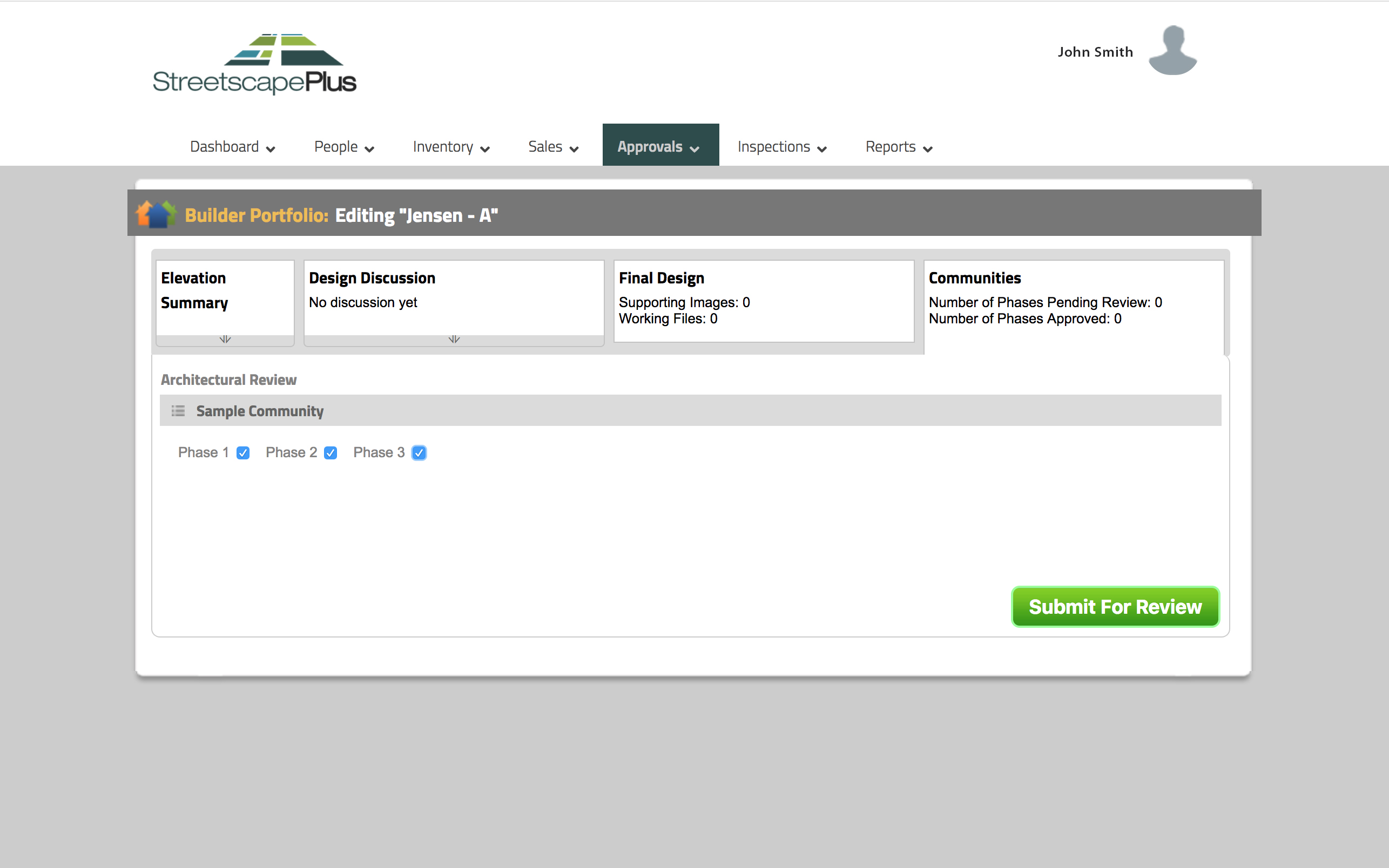Open the Inventory dropdown menu
1389x868 pixels.
coord(451,147)
